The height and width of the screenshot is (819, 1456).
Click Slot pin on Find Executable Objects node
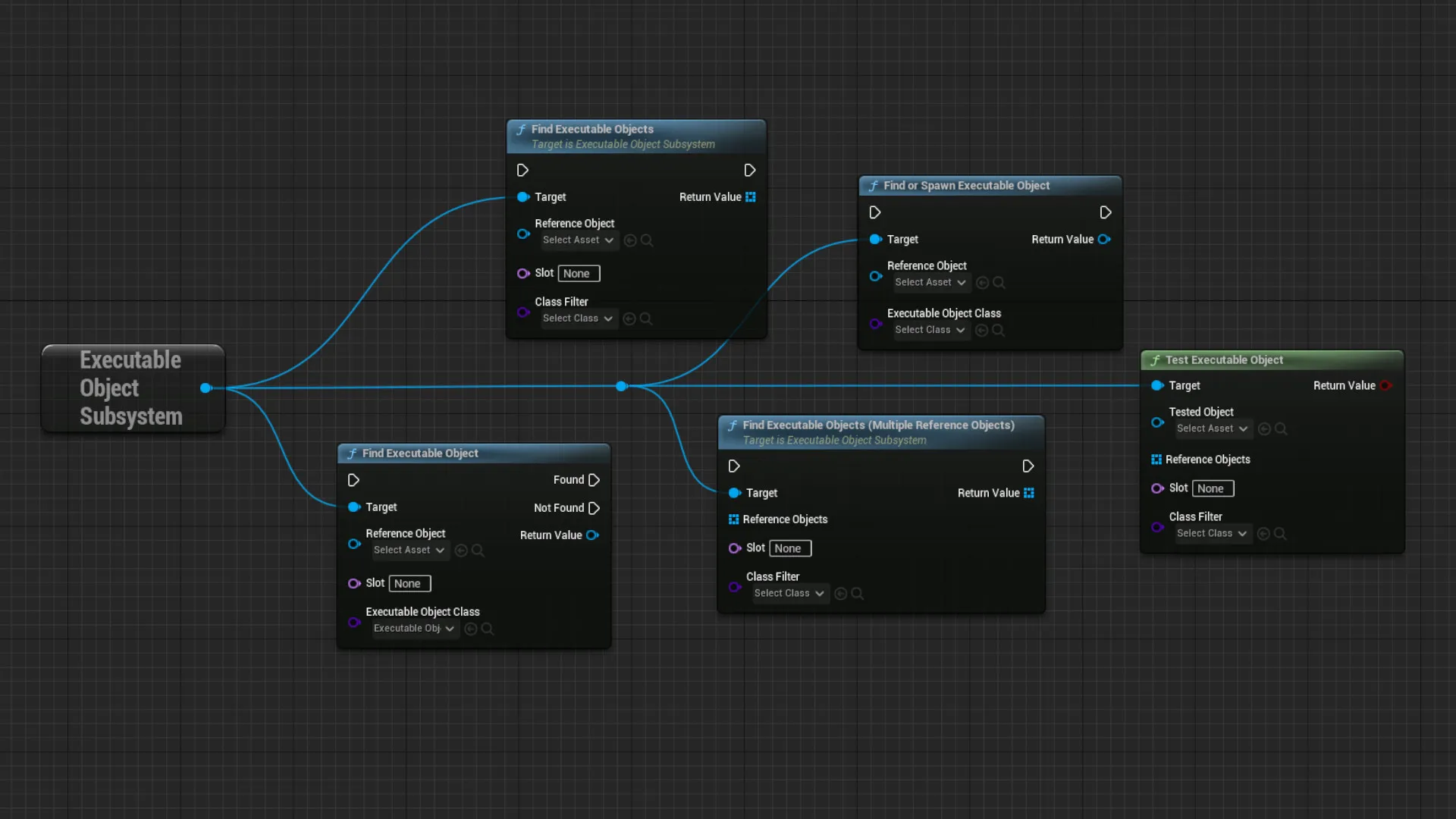tap(523, 274)
